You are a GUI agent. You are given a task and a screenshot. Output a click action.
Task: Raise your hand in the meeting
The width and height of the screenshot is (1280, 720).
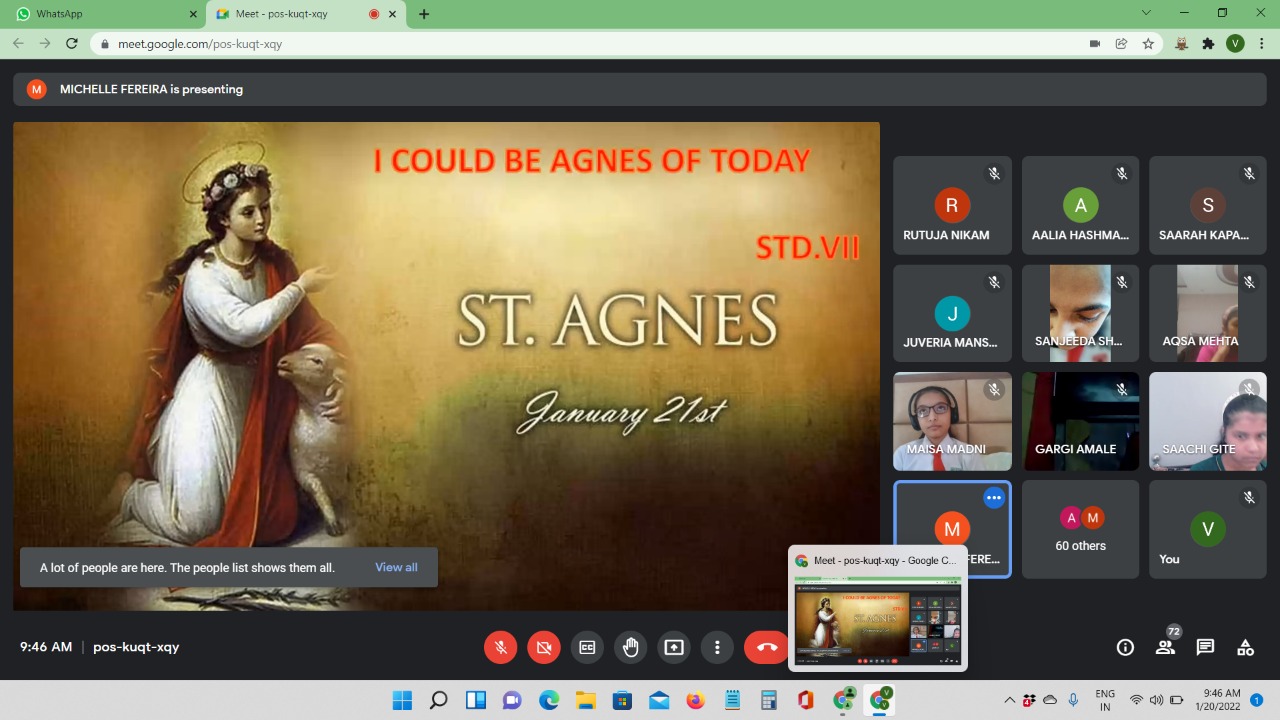[630, 647]
